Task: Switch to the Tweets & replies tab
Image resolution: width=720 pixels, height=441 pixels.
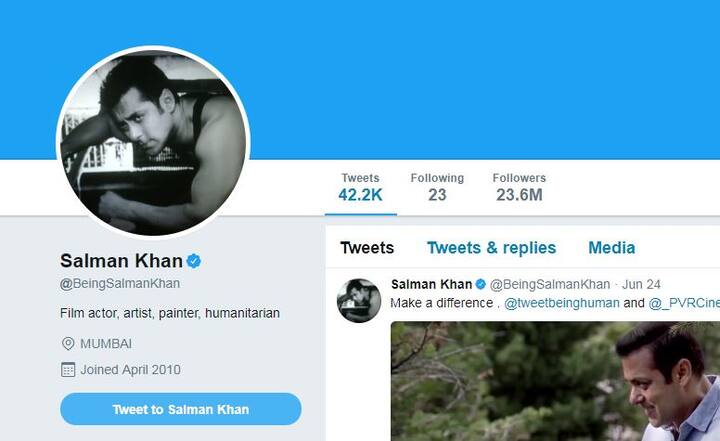Action: (x=491, y=248)
